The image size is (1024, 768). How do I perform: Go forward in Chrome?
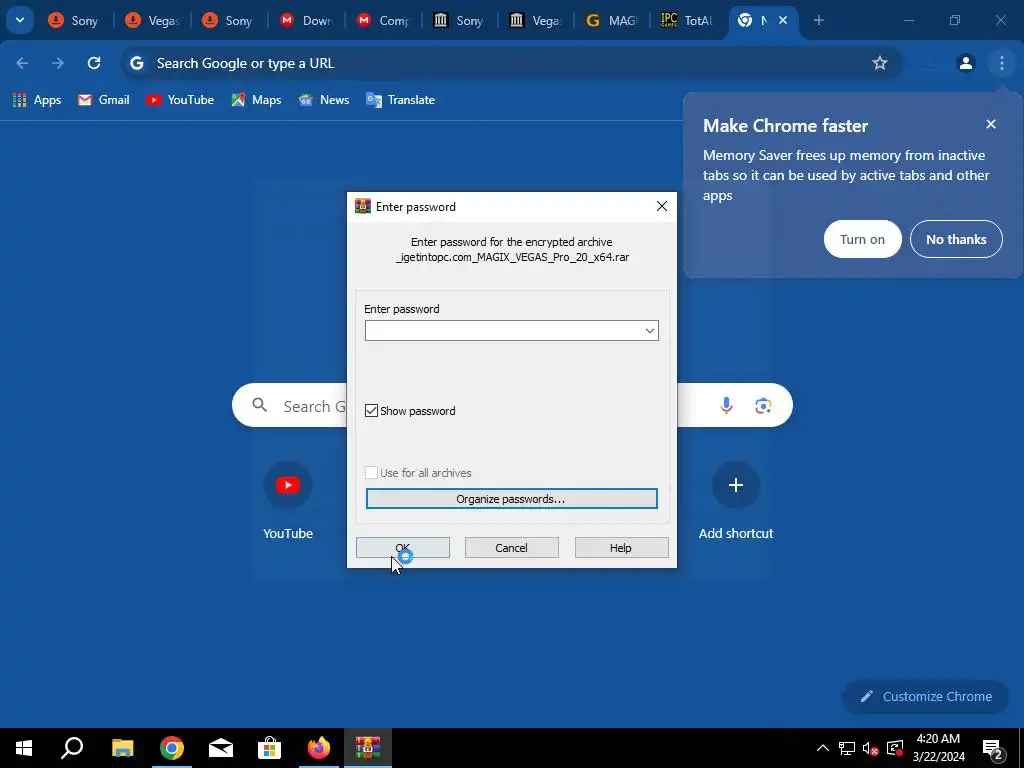(58, 63)
